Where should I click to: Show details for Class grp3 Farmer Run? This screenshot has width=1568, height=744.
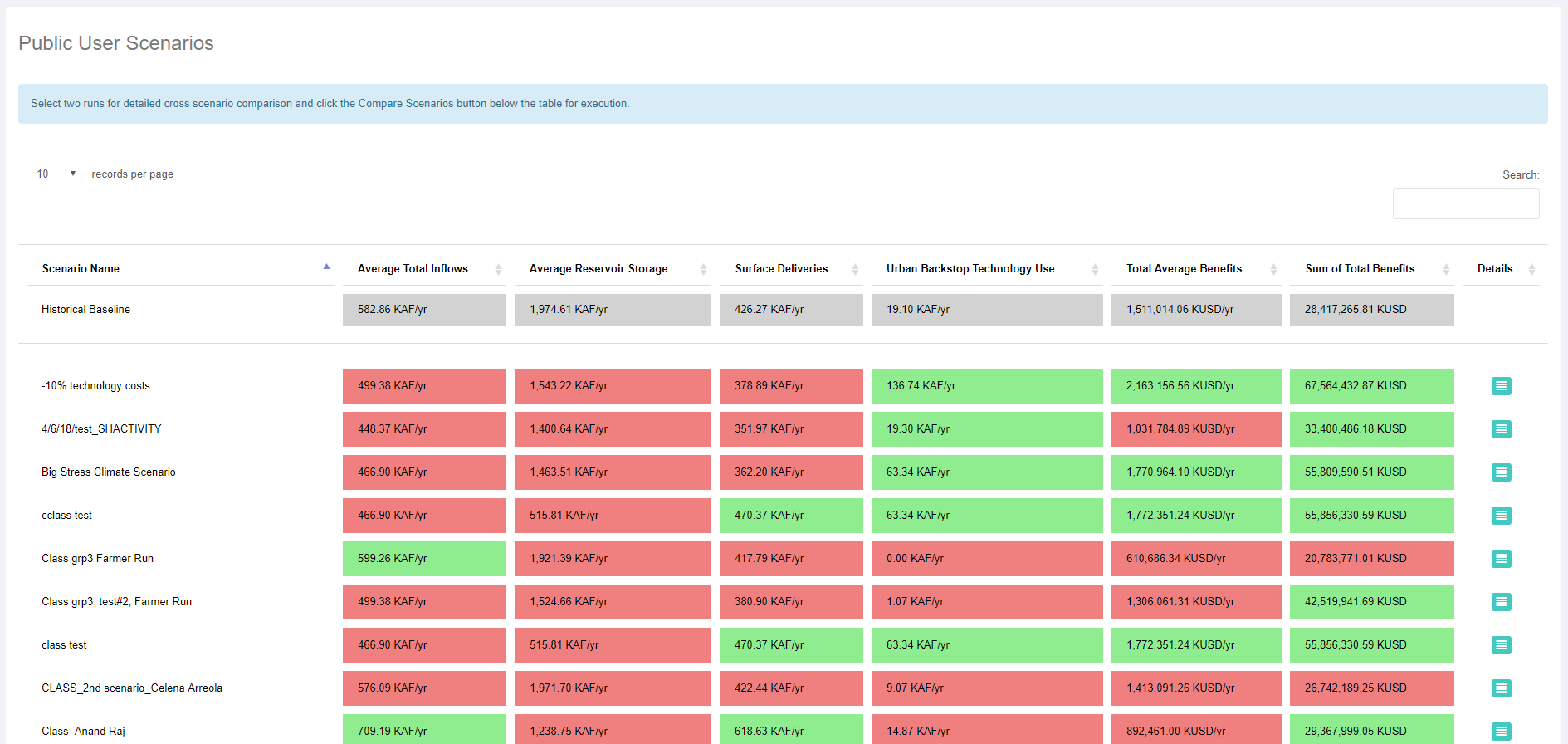click(x=1501, y=559)
